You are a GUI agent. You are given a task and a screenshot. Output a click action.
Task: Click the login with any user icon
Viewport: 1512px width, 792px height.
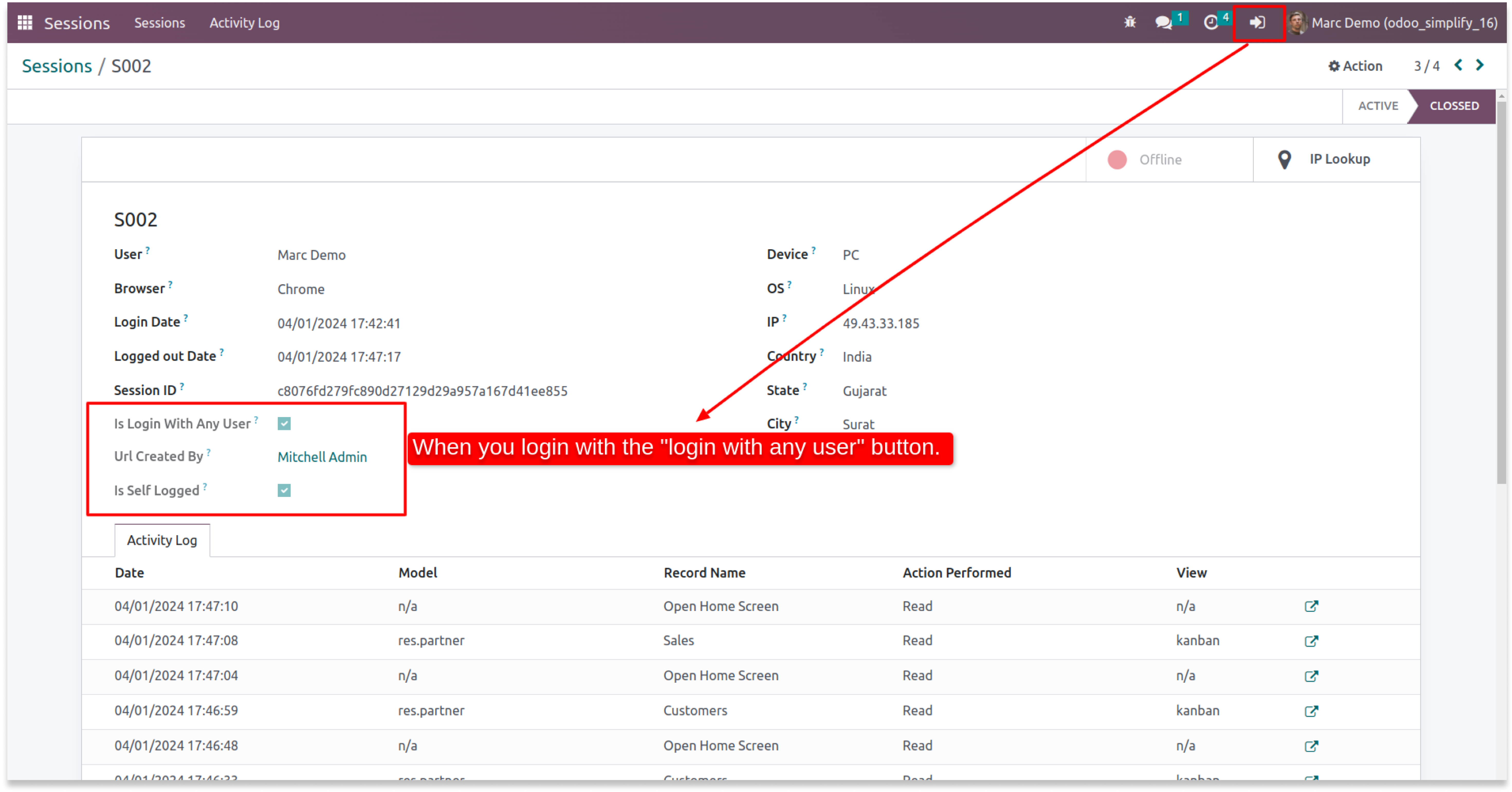[1257, 22]
